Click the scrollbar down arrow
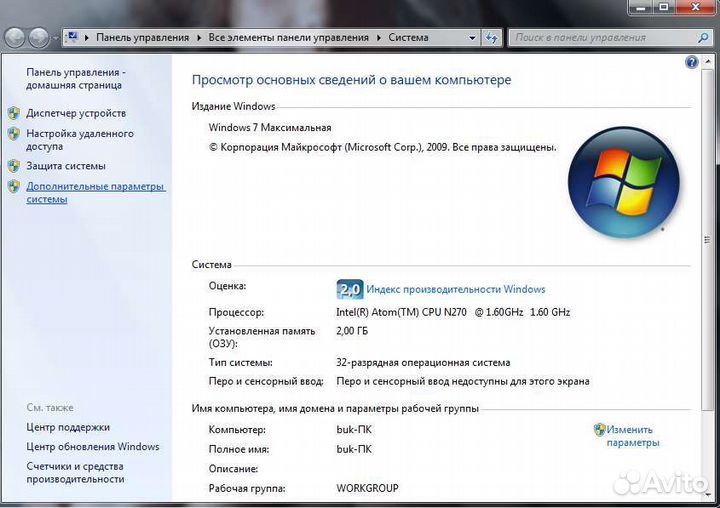The width and height of the screenshot is (720, 508). coord(708,494)
